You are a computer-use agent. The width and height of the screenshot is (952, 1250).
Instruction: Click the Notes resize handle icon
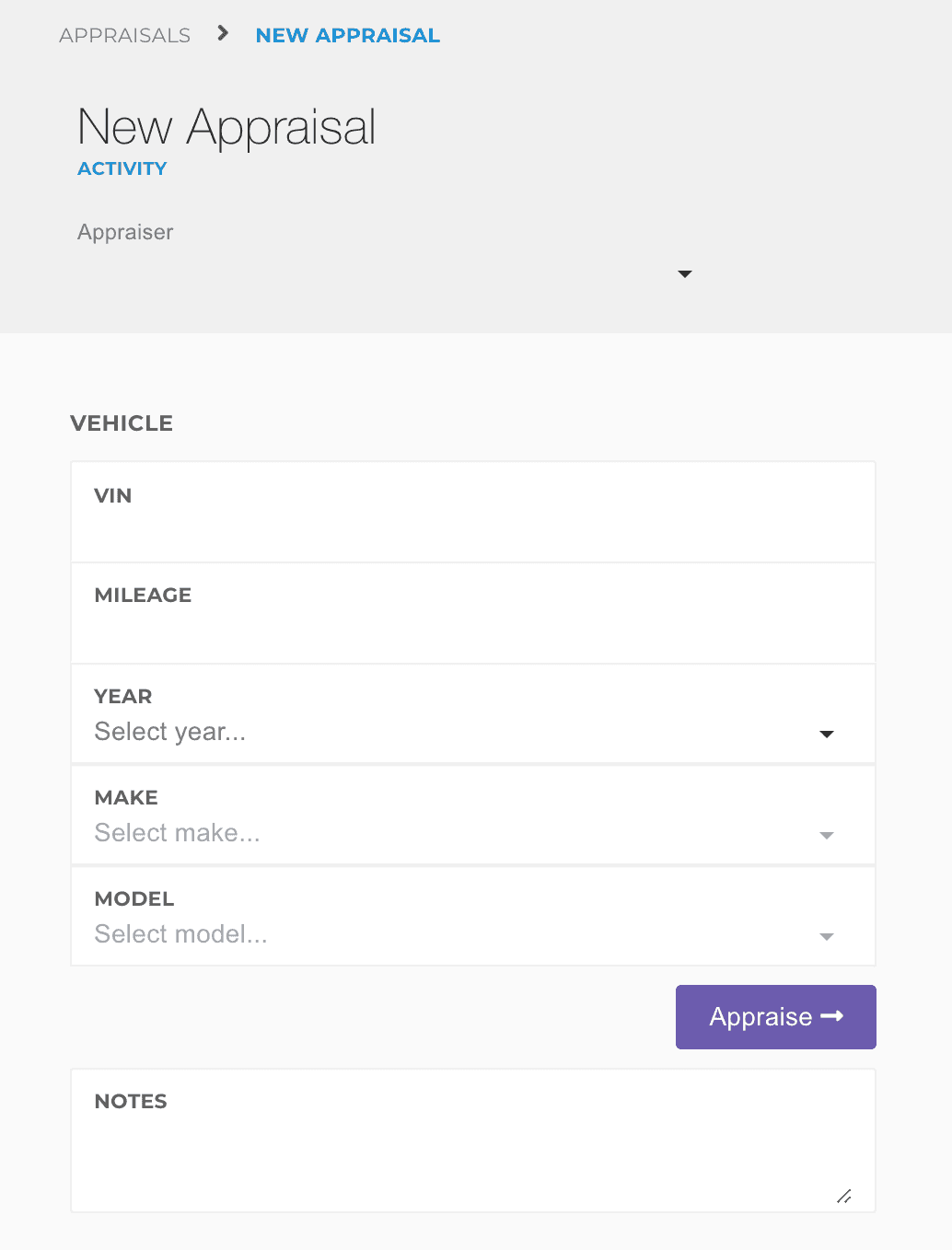point(843,1196)
